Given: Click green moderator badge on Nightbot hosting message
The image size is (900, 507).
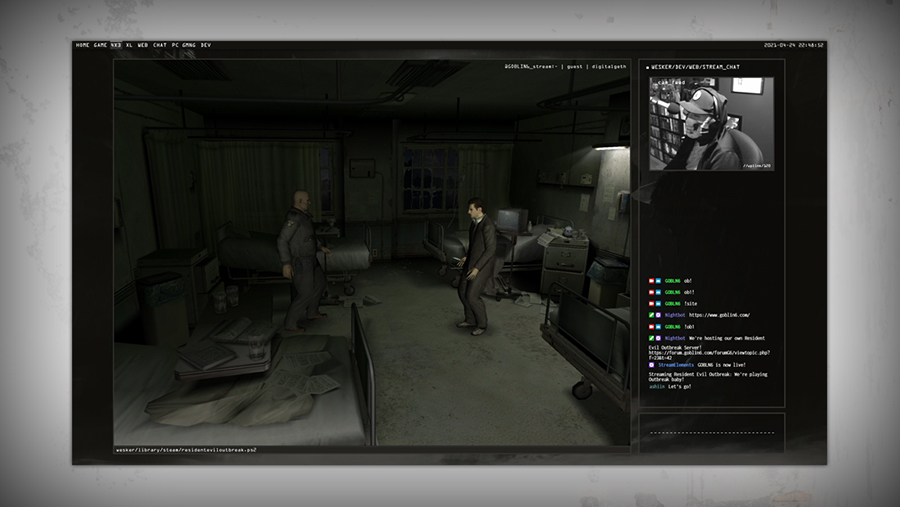Looking at the screenshot, I should [651, 338].
